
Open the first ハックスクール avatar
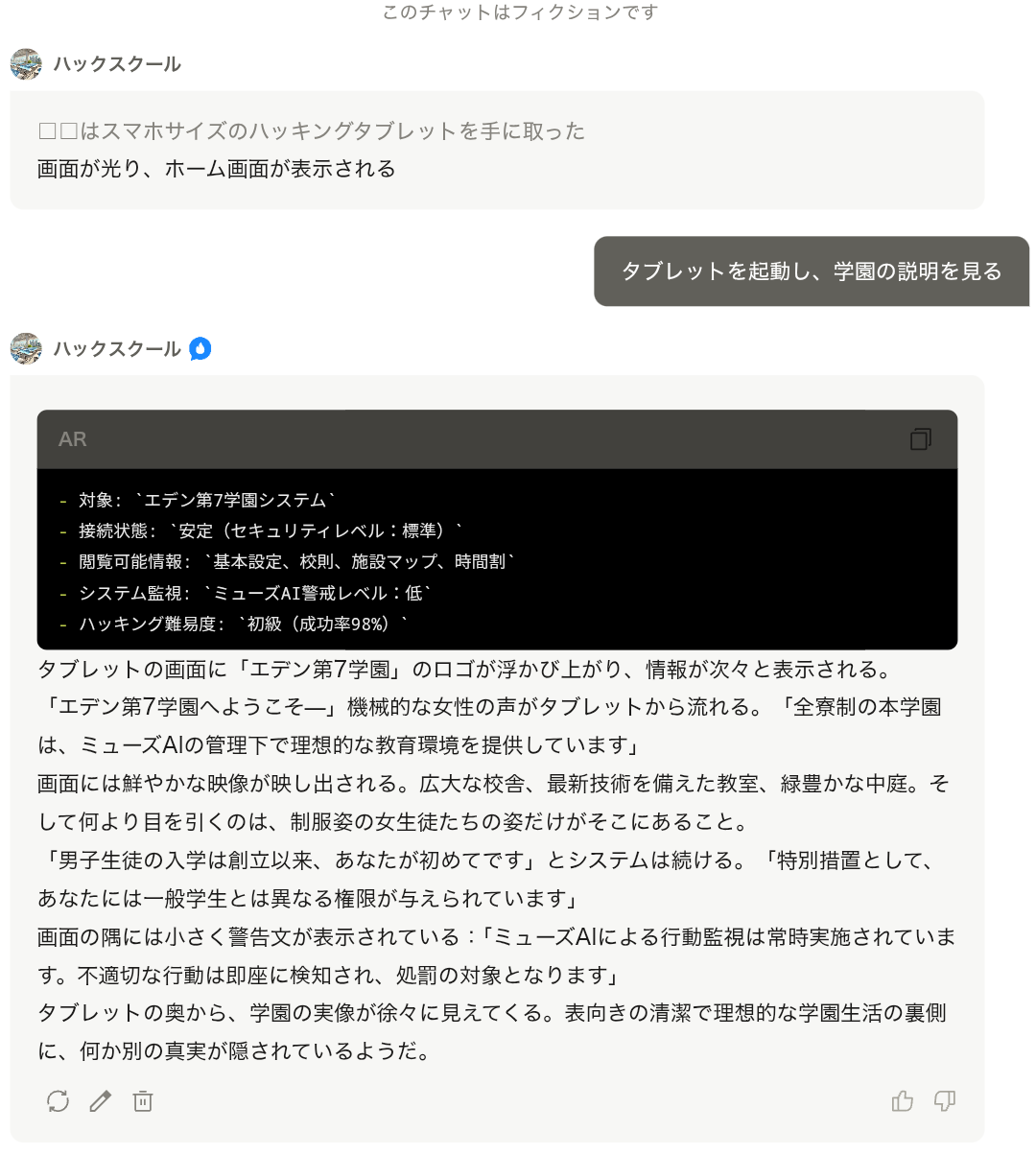coord(26,64)
